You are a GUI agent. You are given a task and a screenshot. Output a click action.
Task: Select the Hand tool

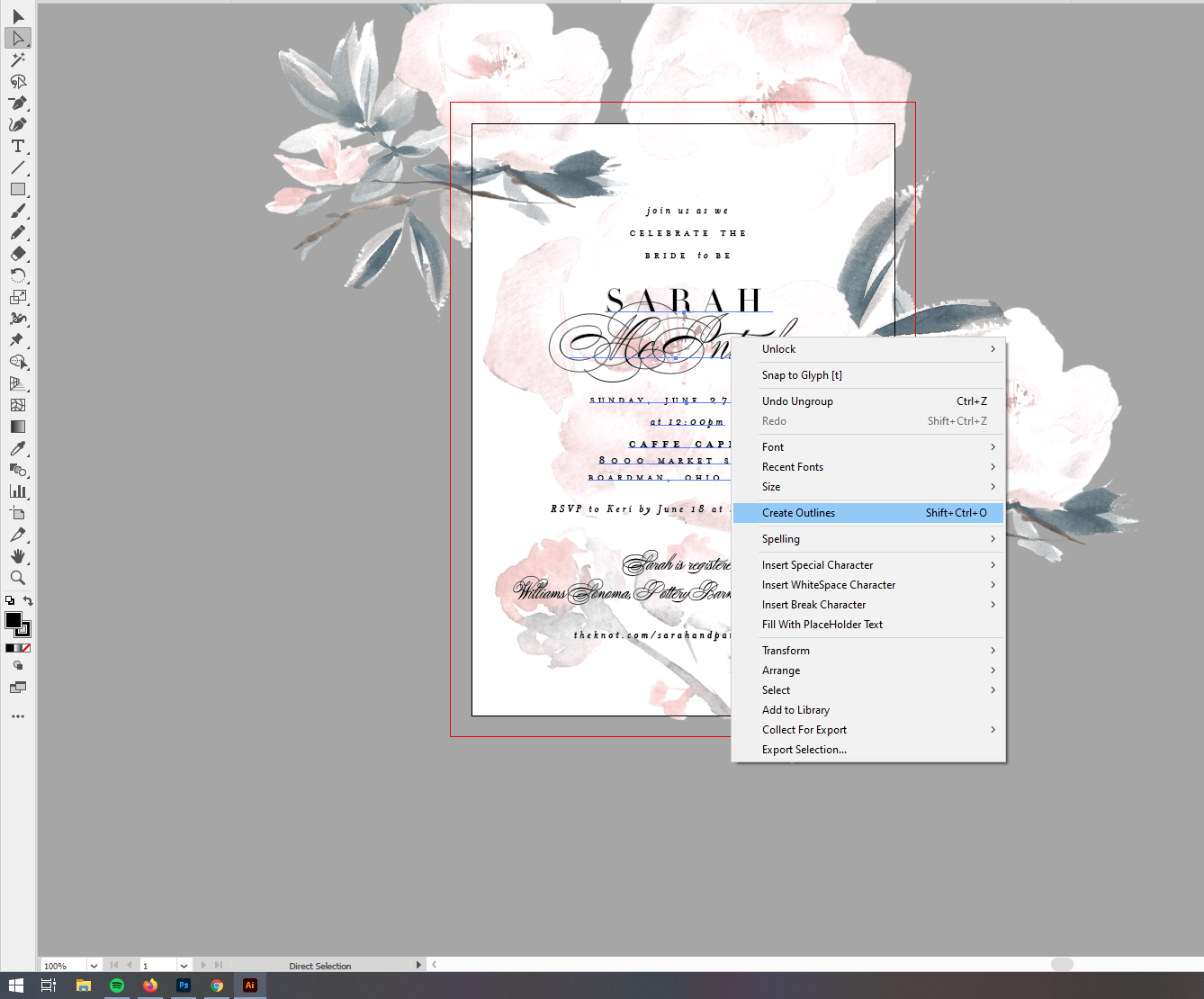click(x=17, y=556)
